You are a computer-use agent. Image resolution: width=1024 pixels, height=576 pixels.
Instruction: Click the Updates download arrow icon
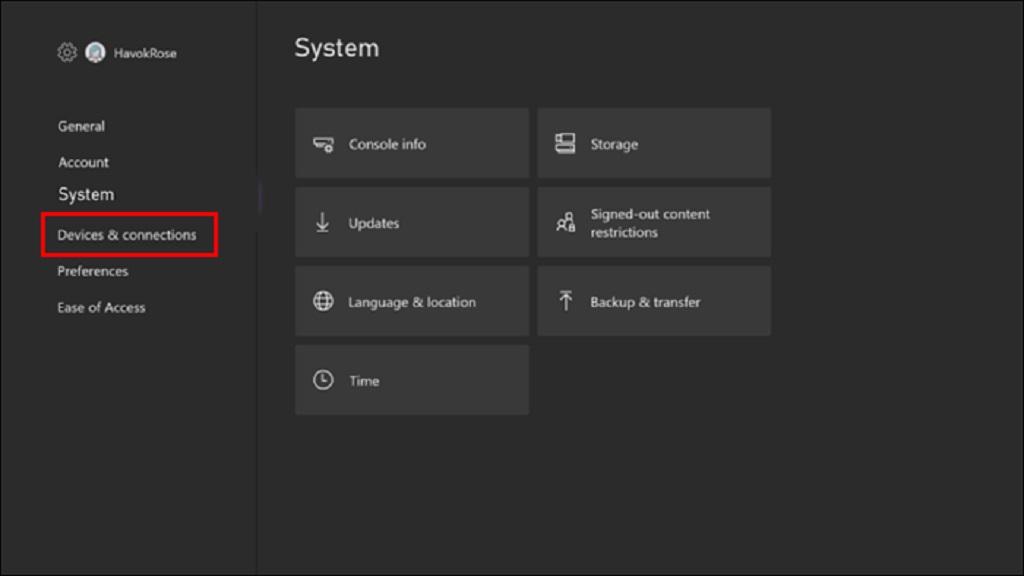323,223
